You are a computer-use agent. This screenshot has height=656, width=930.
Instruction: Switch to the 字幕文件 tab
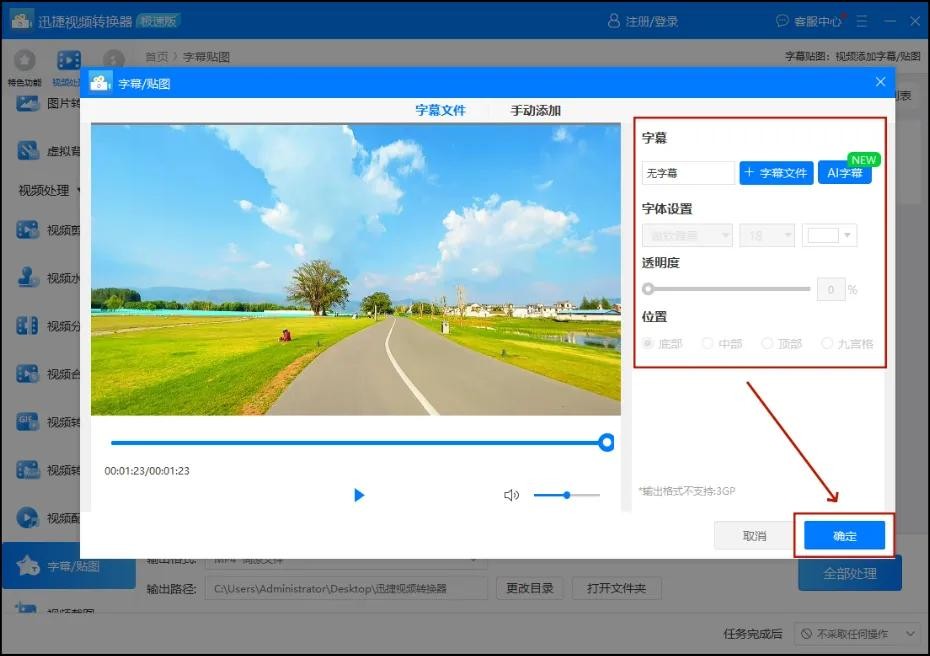(440, 111)
